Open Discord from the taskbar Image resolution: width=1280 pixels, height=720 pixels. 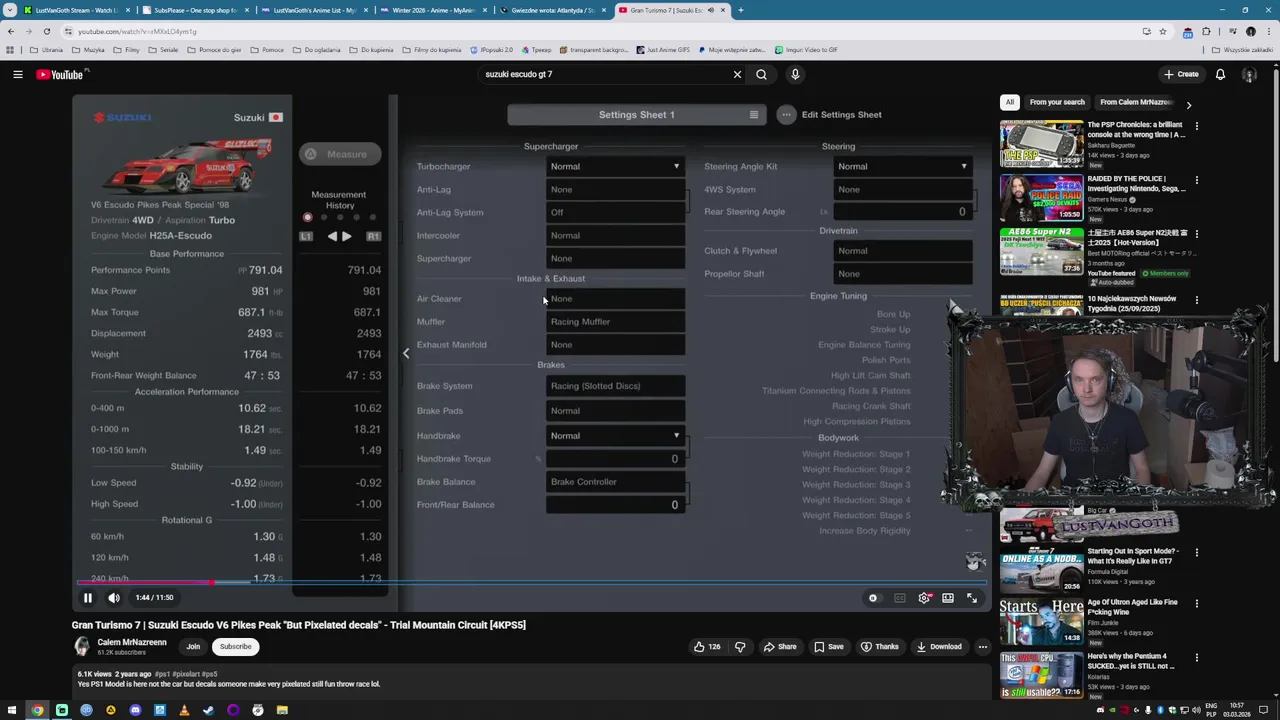[135, 710]
